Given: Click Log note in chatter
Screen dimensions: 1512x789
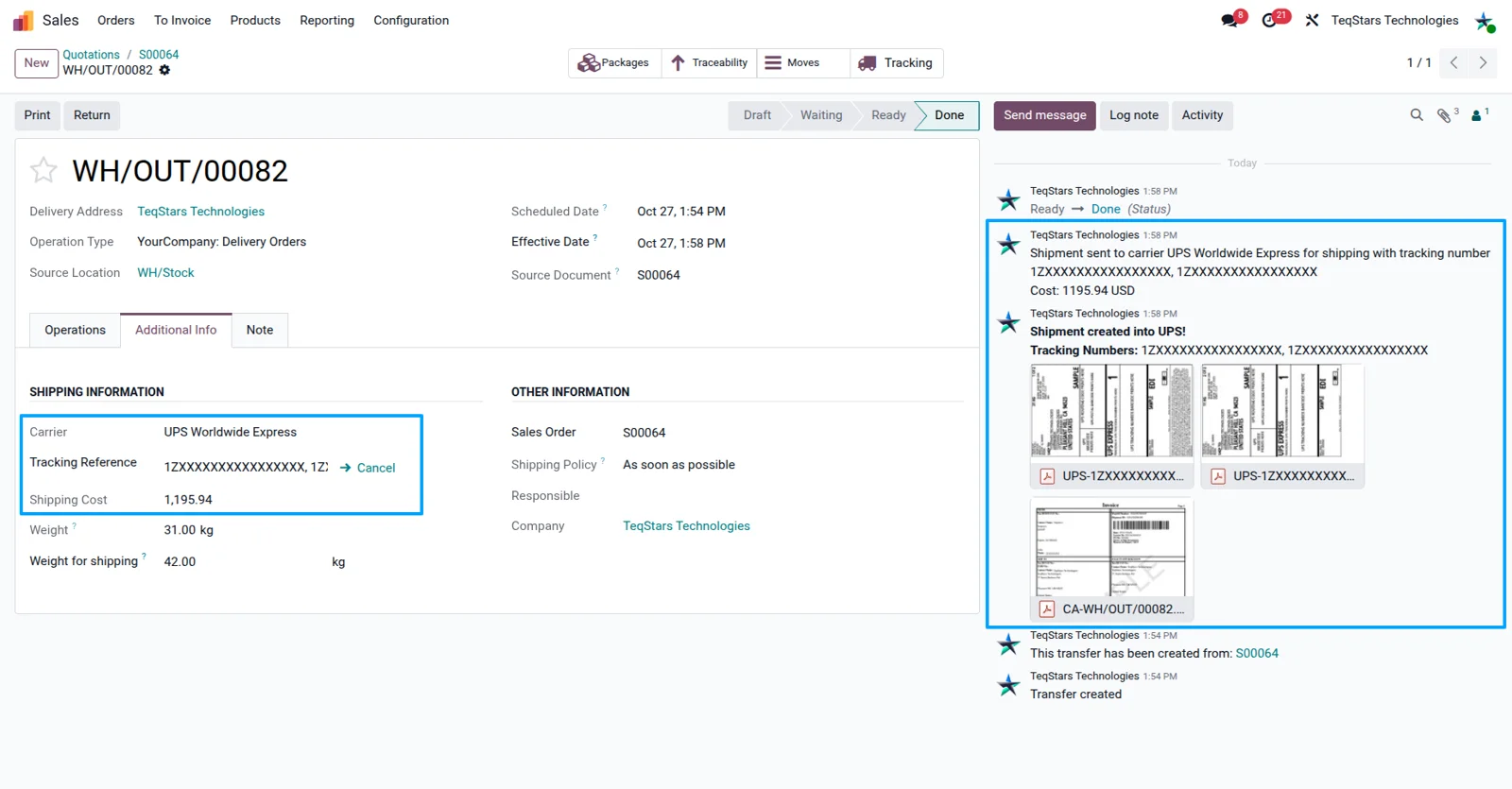Looking at the screenshot, I should (x=1134, y=115).
